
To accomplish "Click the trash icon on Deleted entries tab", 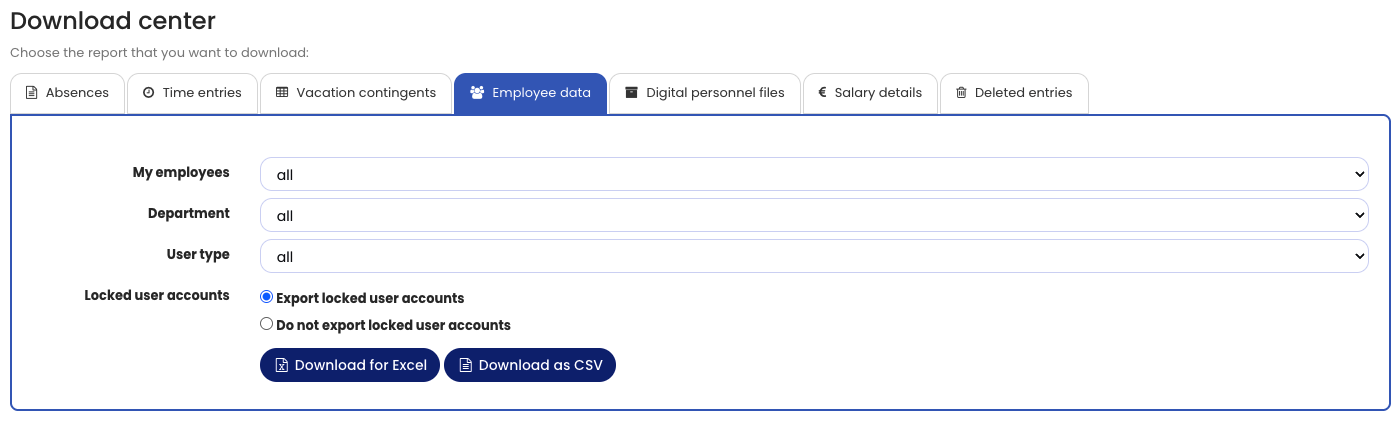I will (961, 93).
